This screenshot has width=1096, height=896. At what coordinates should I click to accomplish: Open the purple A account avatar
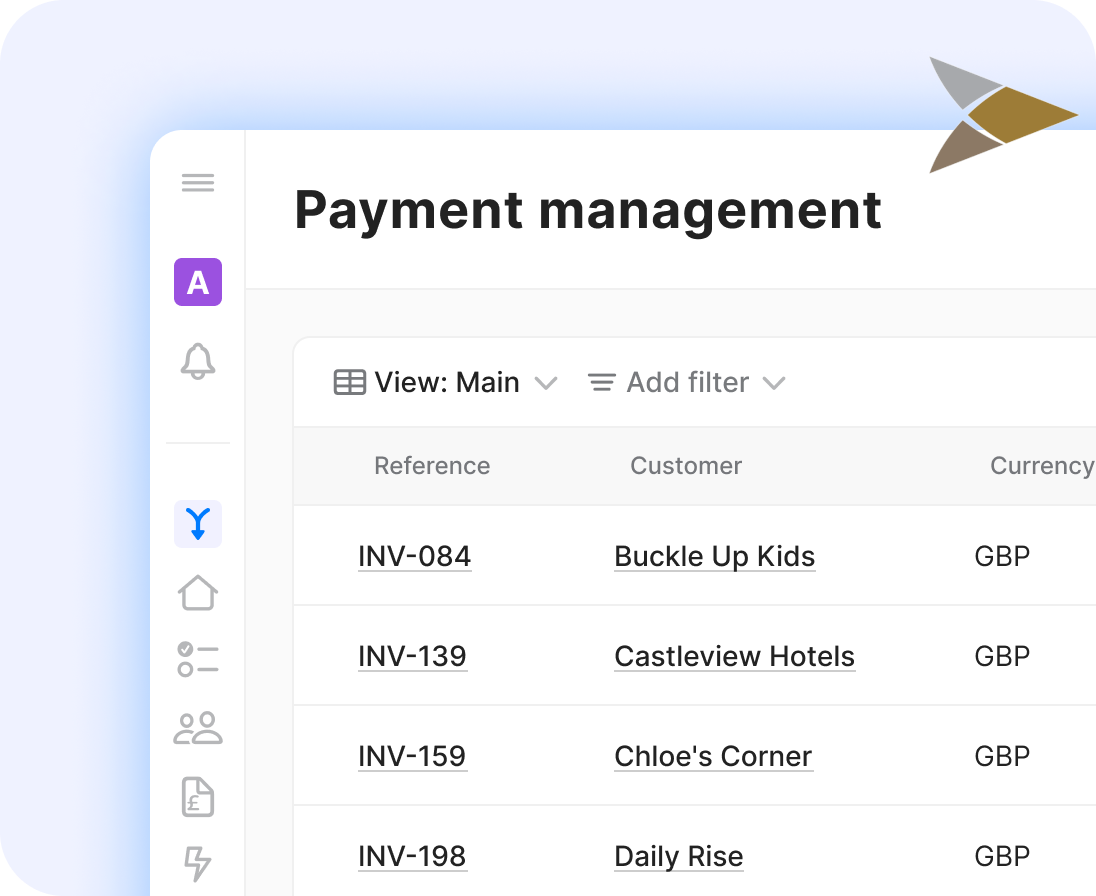point(198,282)
